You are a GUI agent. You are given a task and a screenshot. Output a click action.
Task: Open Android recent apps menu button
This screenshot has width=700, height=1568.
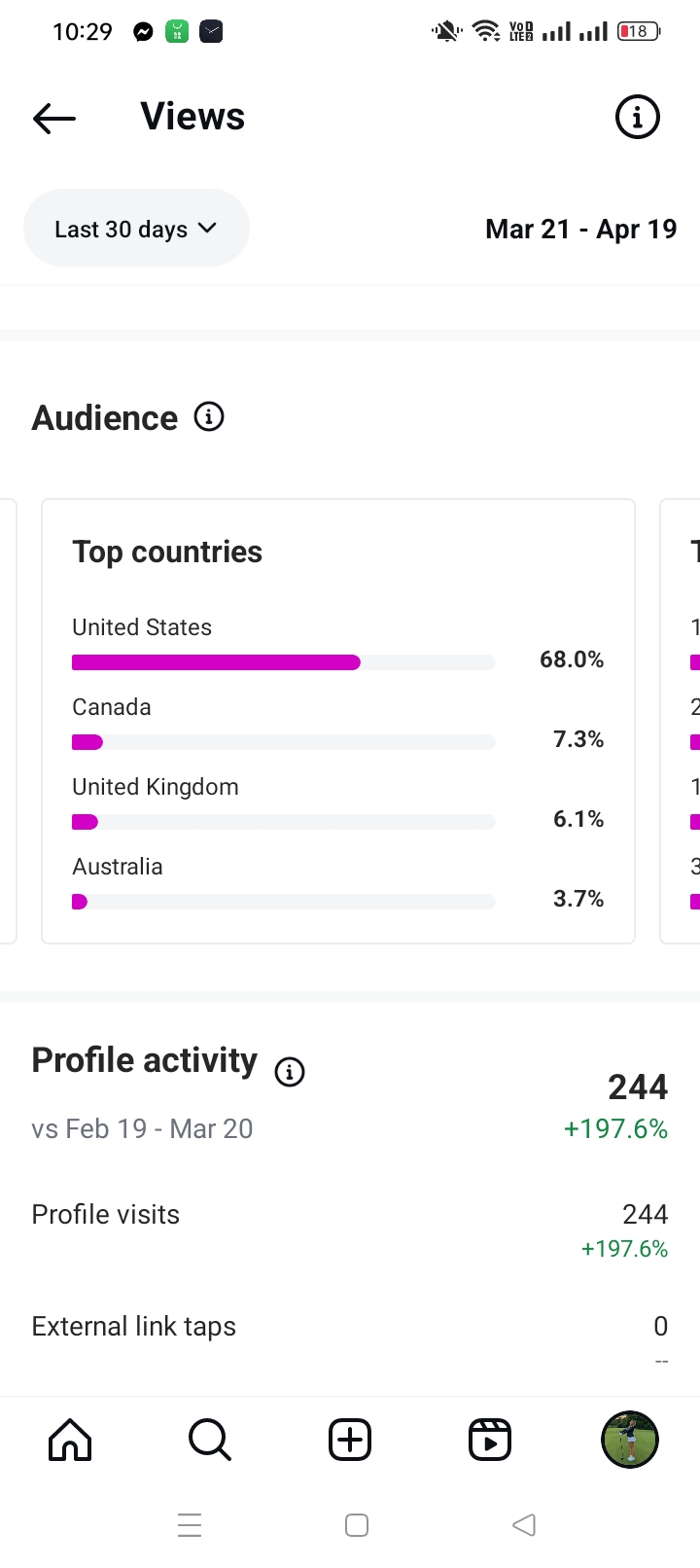(190, 1525)
